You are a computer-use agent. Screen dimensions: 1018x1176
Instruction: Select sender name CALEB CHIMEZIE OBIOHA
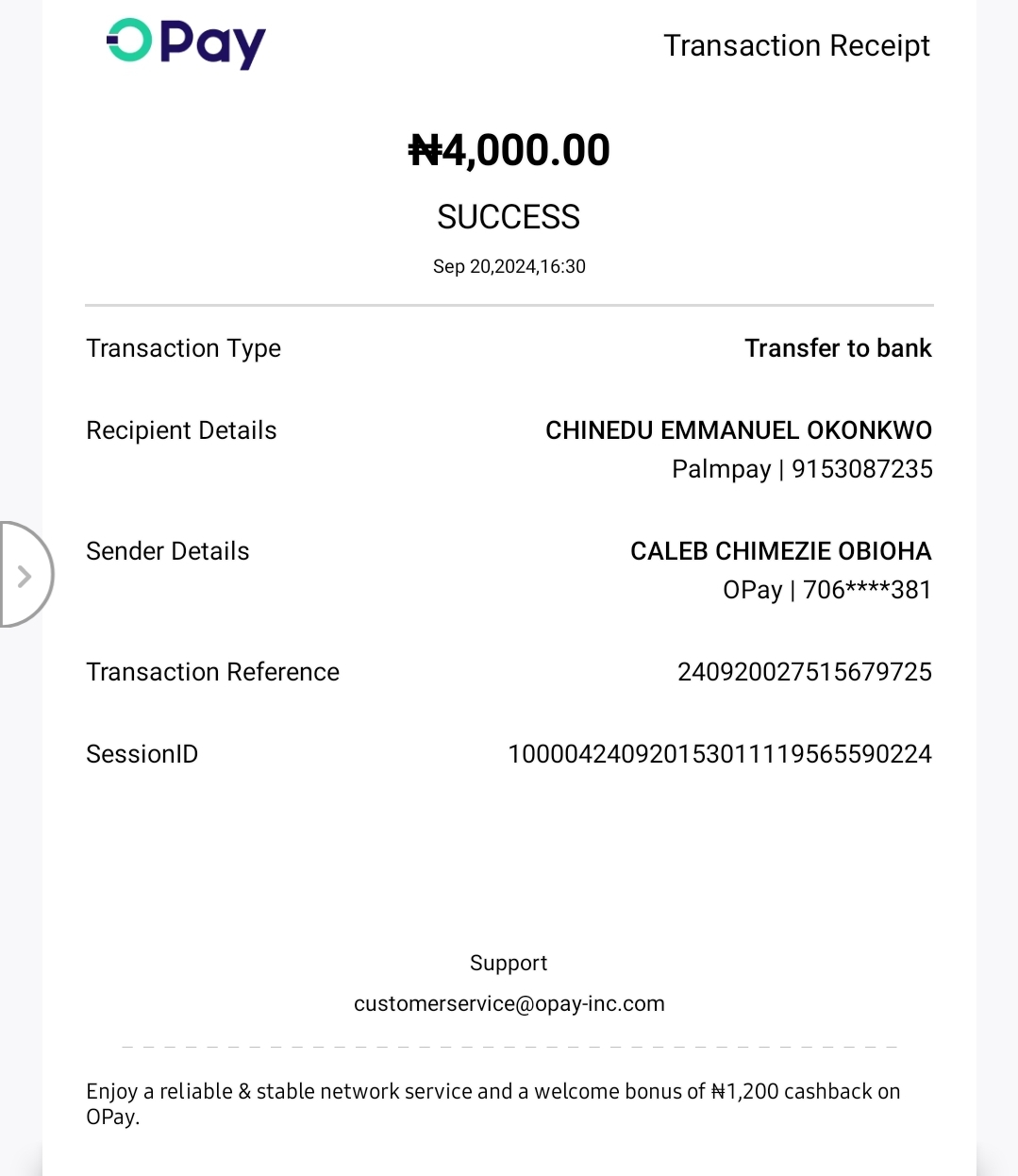[780, 551]
